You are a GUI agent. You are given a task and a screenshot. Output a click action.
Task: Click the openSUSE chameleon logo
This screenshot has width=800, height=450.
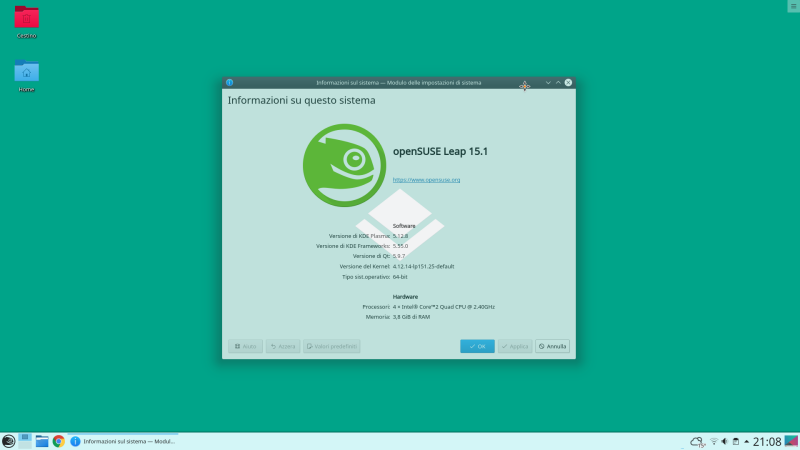pyautogui.click(x=344, y=165)
